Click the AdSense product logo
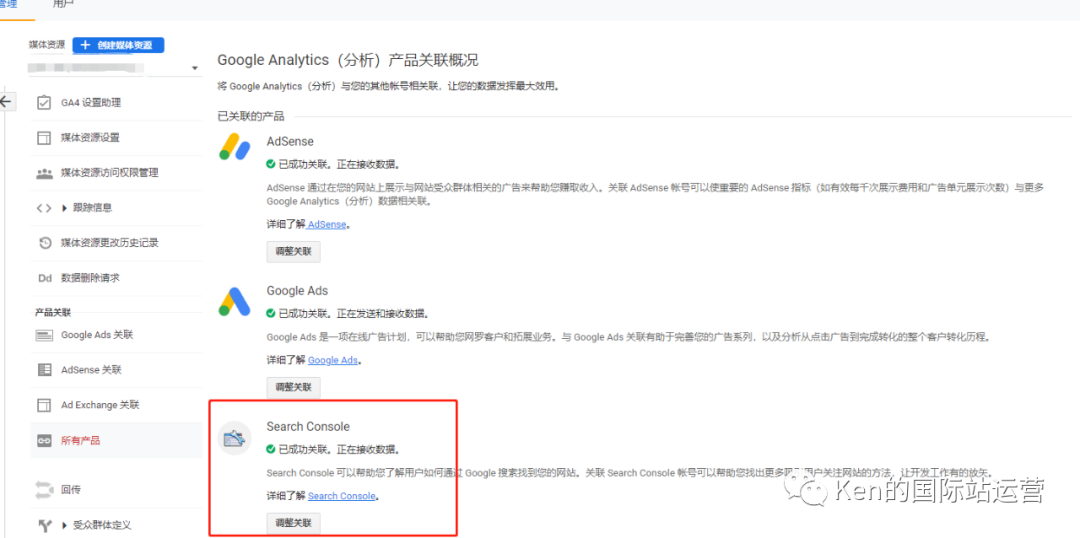This screenshot has width=1080, height=538. point(235,148)
